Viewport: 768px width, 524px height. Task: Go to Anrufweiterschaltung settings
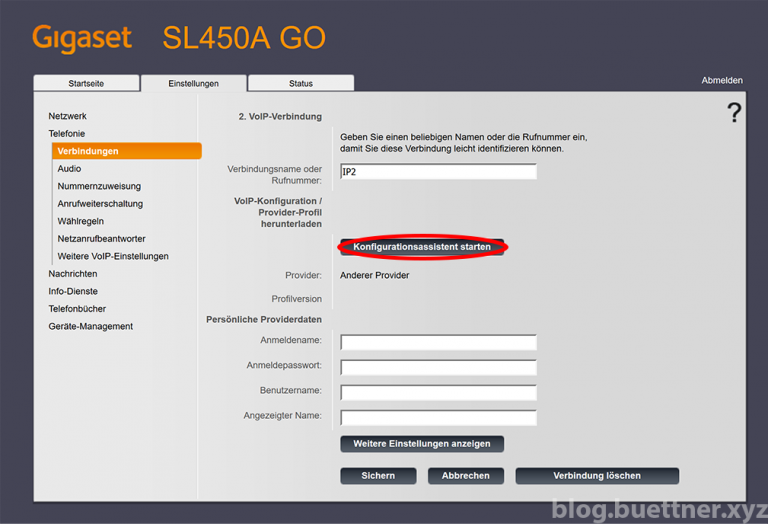click(x=100, y=204)
